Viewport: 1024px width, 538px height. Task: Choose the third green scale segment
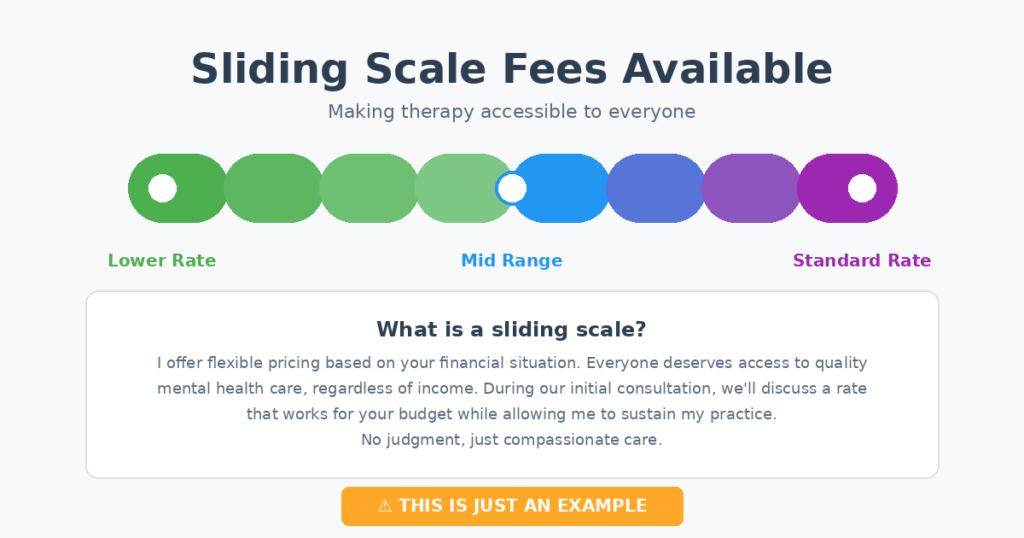coord(369,188)
